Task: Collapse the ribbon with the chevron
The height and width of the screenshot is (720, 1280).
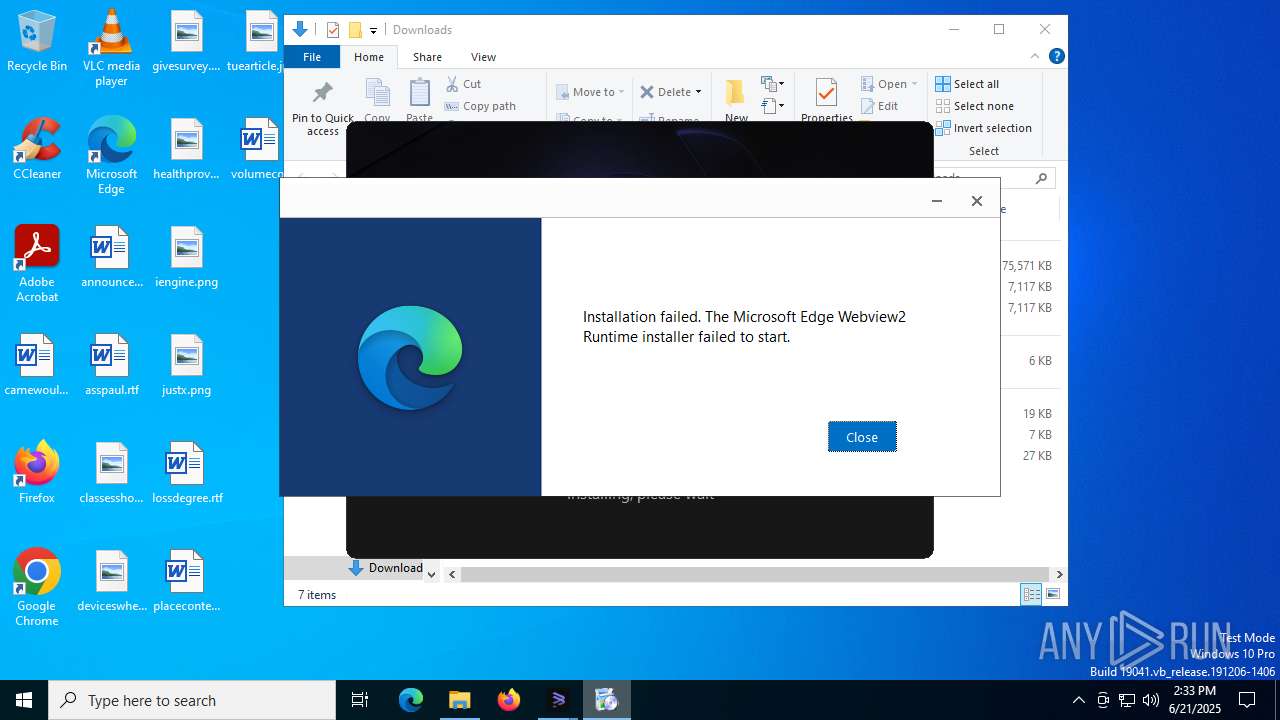Action: pos(1035,57)
